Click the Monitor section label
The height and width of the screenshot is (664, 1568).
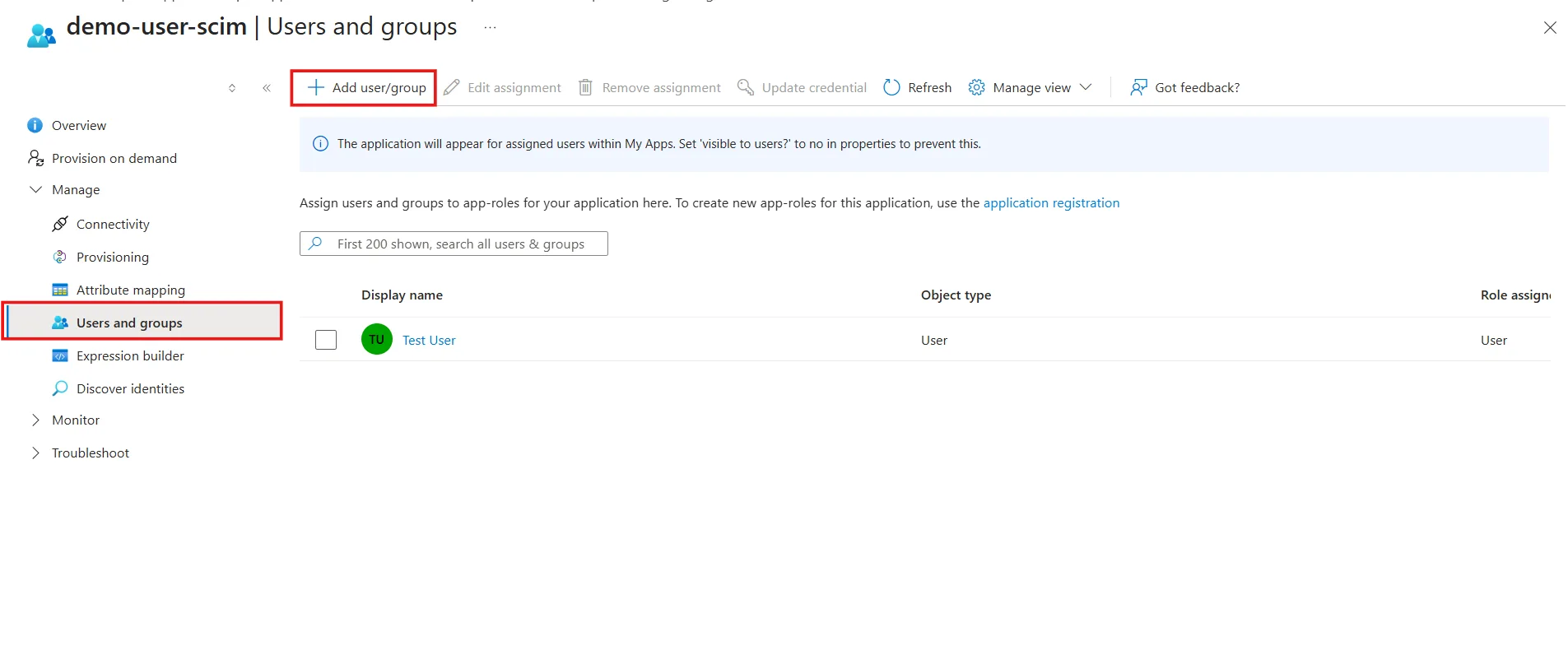[76, 420]
